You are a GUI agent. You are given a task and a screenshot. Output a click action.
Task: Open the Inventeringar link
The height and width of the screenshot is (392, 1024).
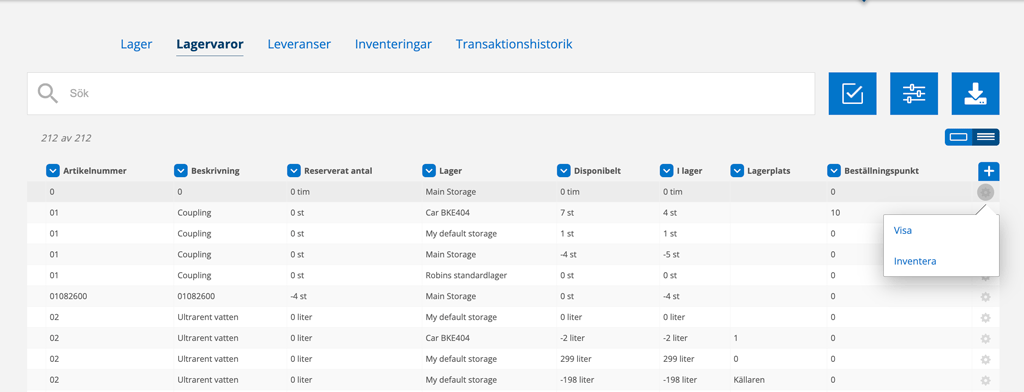tap(393, 44)
